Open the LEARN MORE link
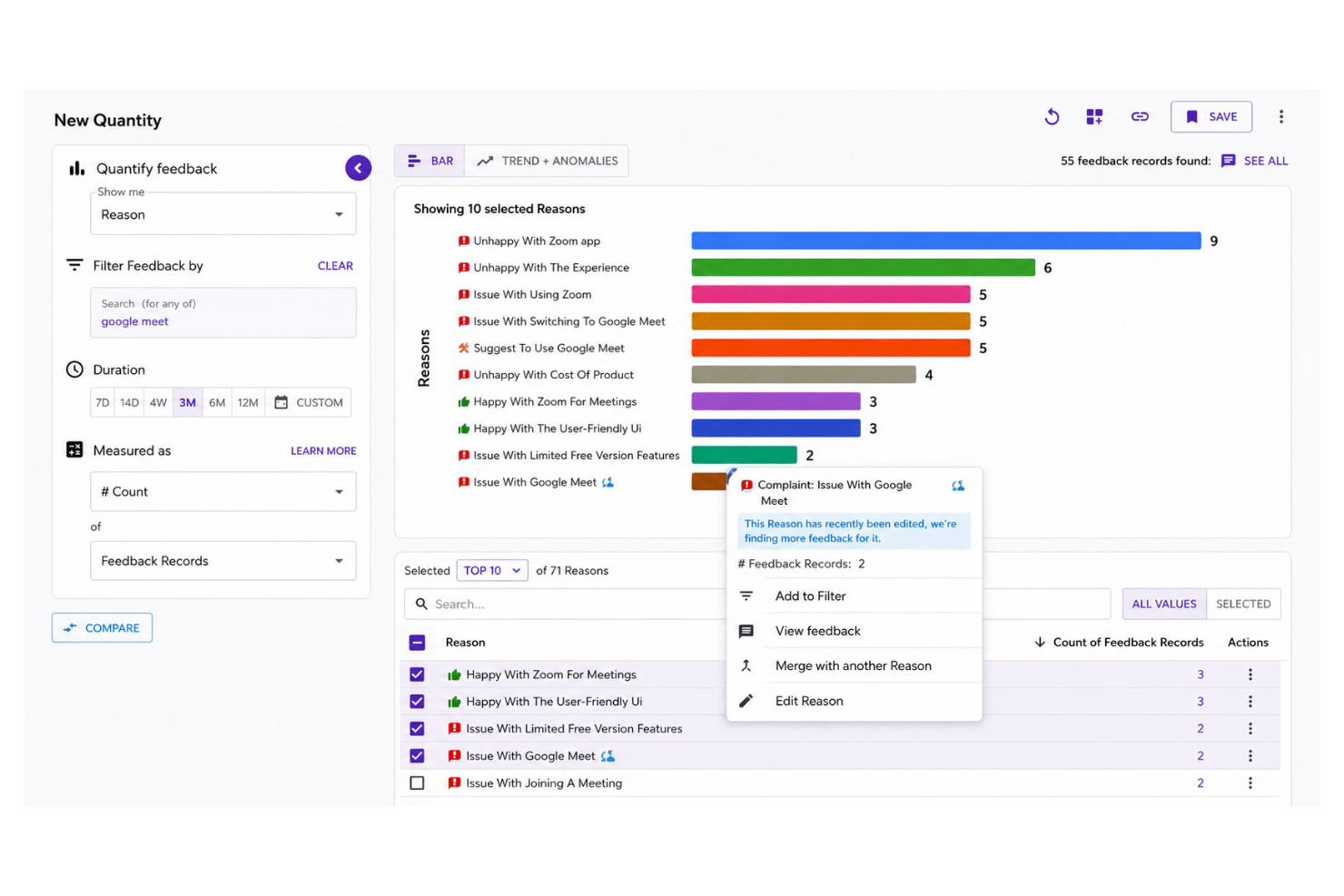The image size is (1344, 896). (x=323, y=450)
